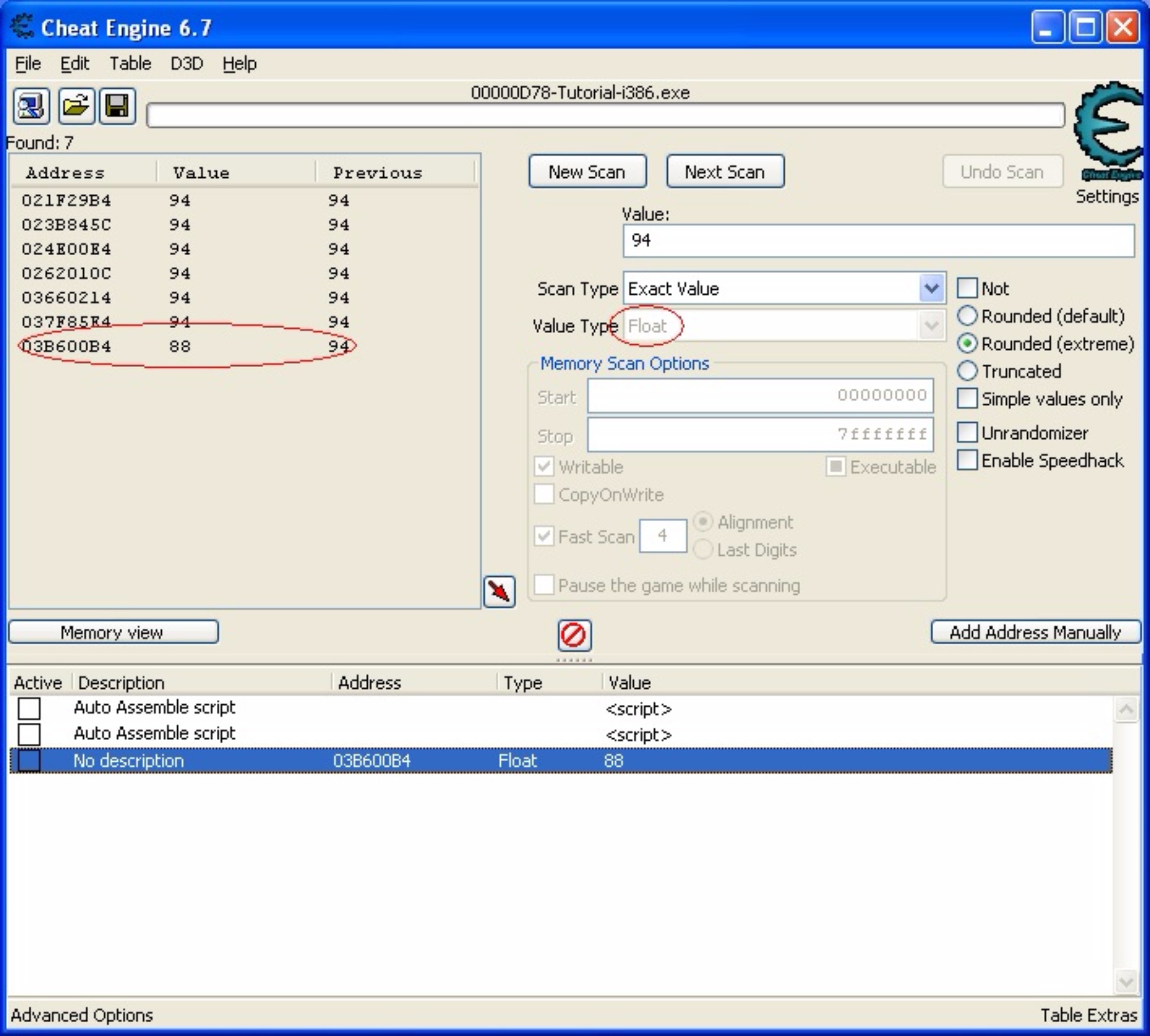1150x1036 pixels.
Task: Minimize the Cheat Engine window
Action: (x=1048, y=27)
